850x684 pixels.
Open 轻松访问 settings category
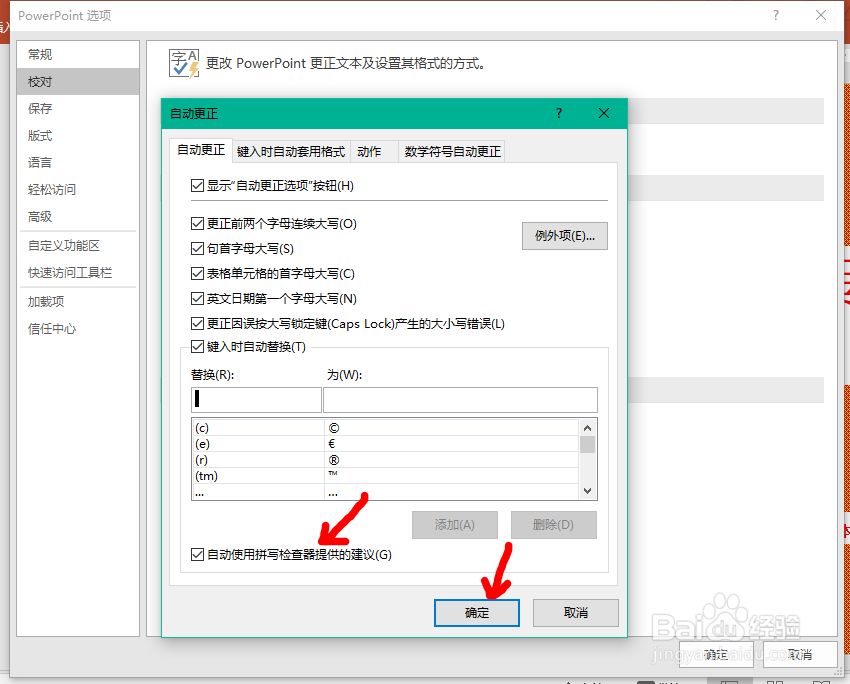point(78,190)
